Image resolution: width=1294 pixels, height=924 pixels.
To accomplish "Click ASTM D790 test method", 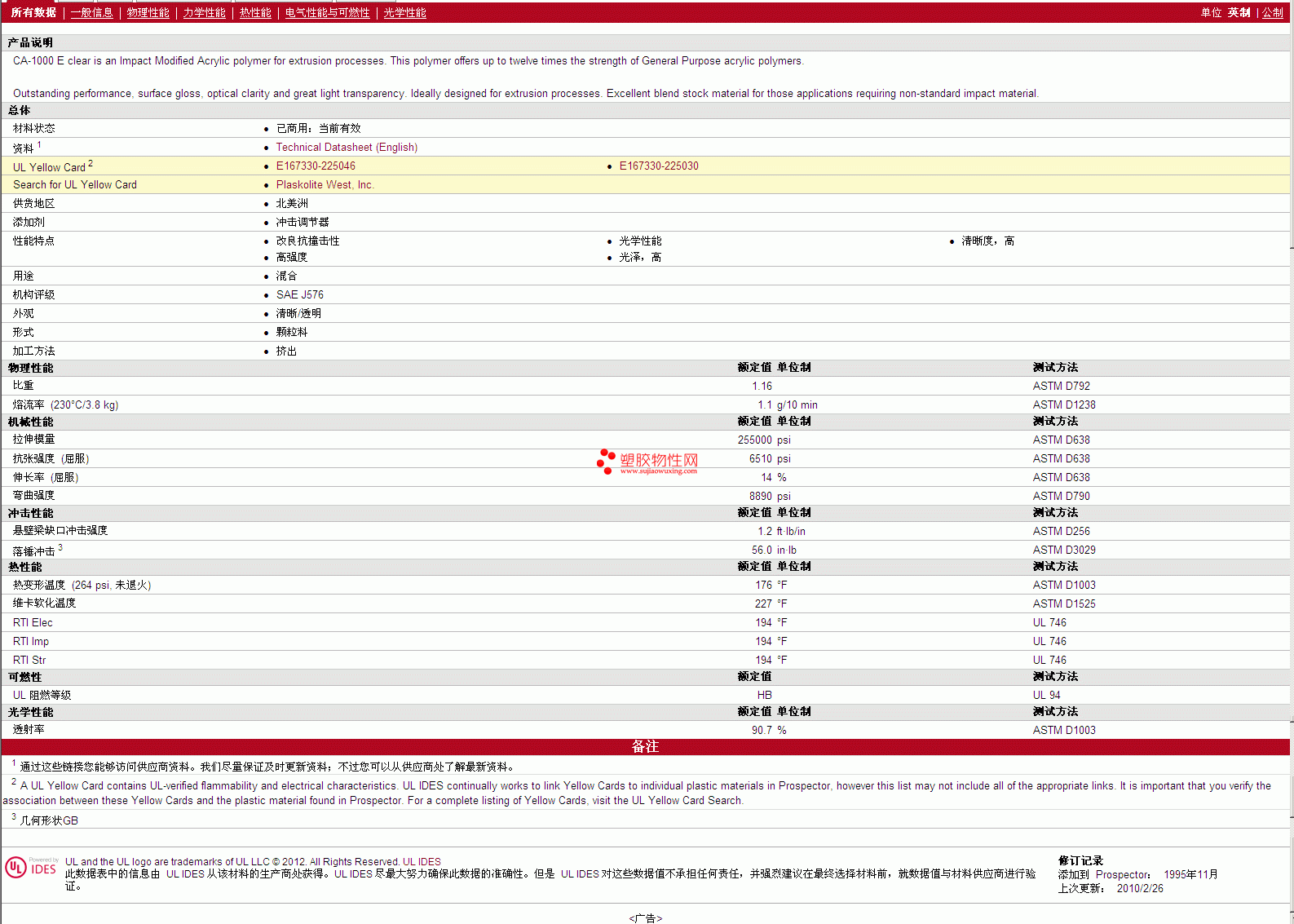I will 1062,496.
